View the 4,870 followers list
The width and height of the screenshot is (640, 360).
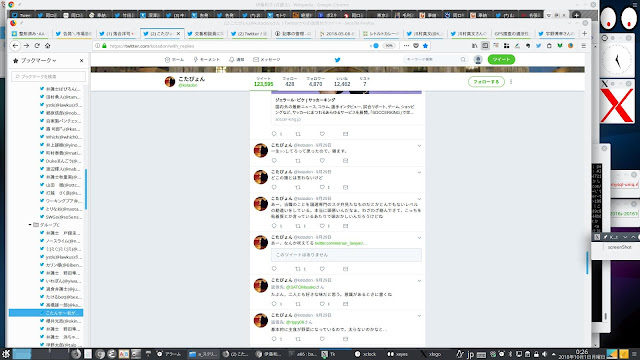316,82
